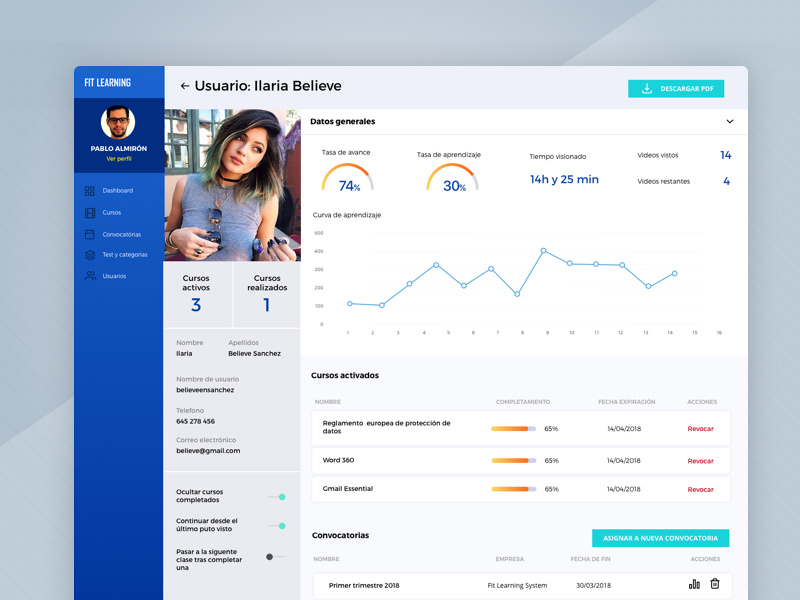
Task: Select Test y categorias menu item
Action: click(x=125, y=254)
